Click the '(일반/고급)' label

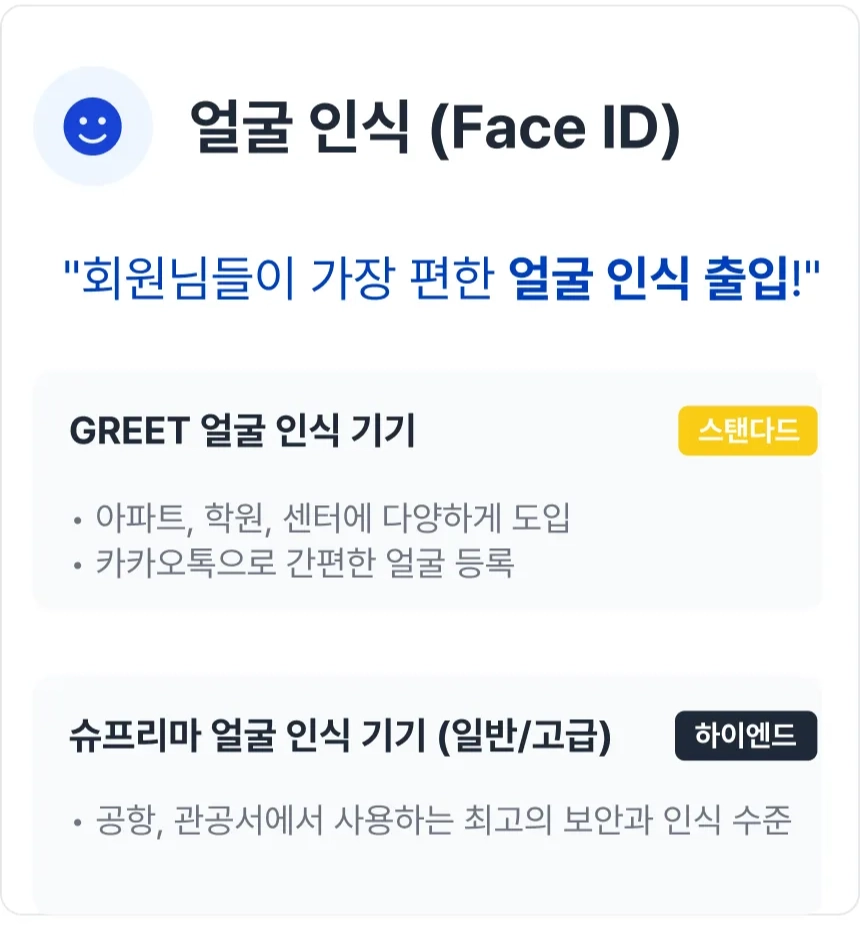point(525,737)
